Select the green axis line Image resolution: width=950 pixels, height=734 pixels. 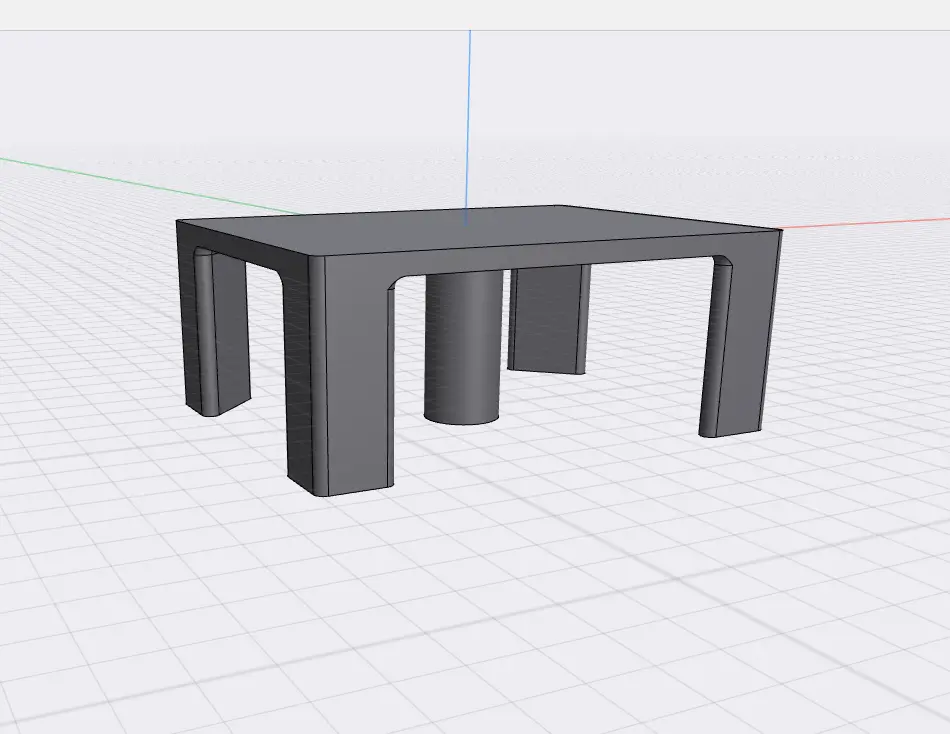(x=150, y=183)
